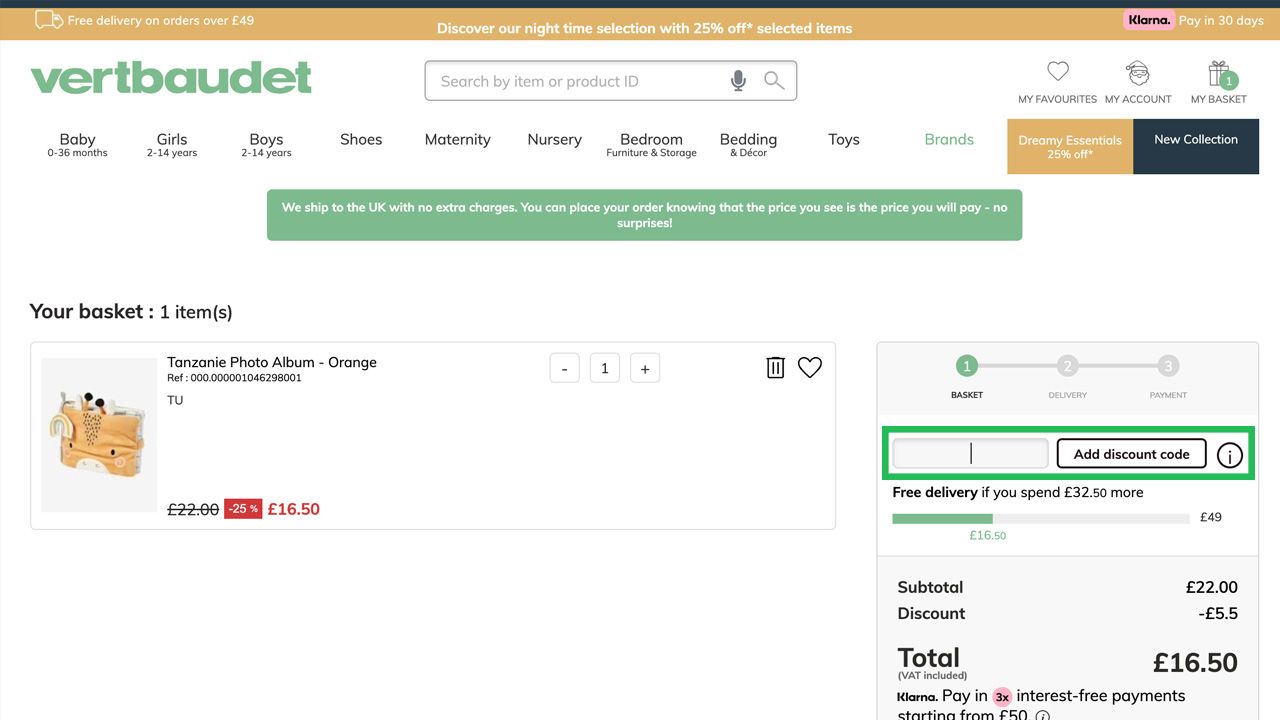
Task: Click Pay in 30 days text
Action: coord(1221,20)
